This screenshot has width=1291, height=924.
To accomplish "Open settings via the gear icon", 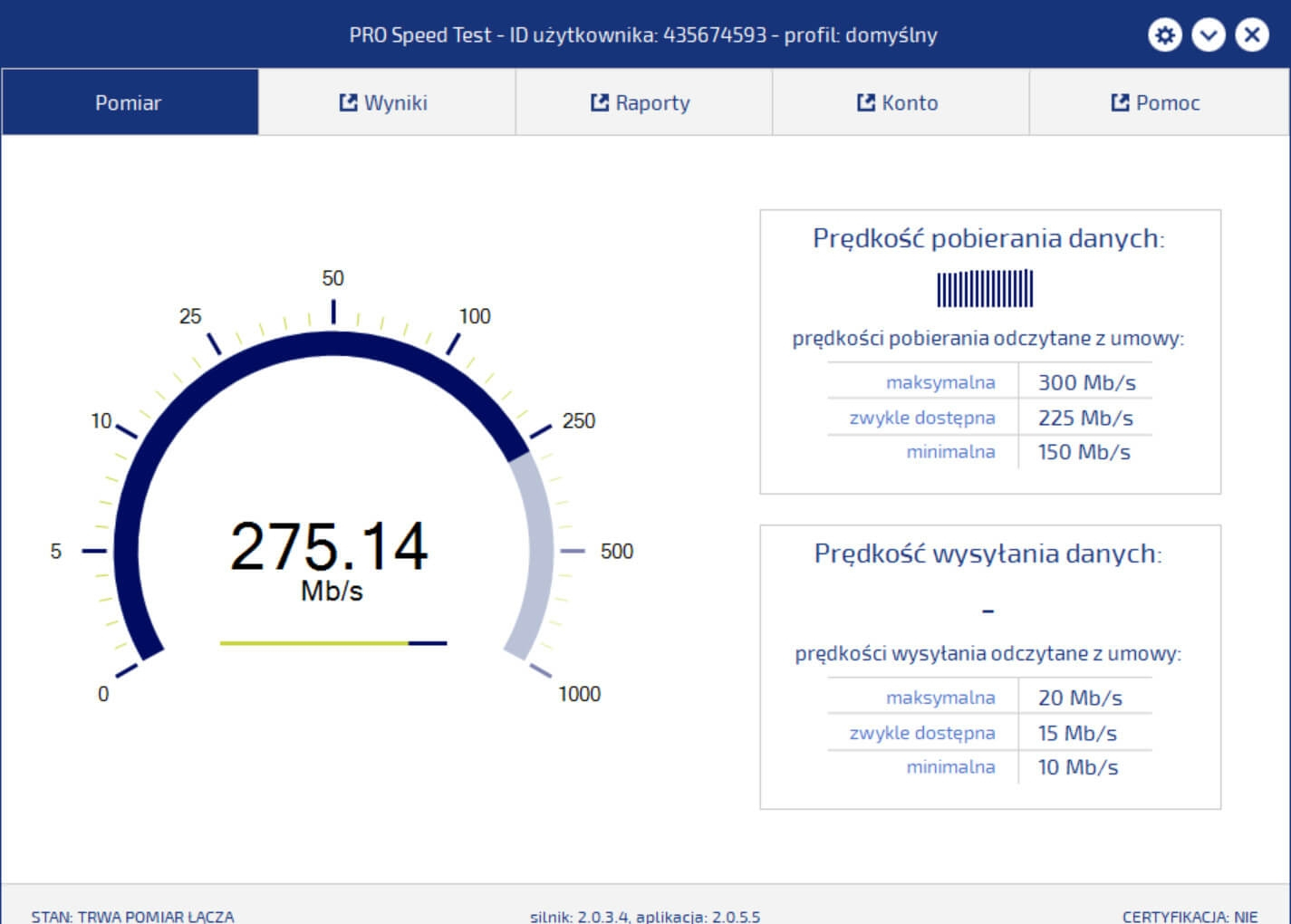I will tap(1165, 35).
